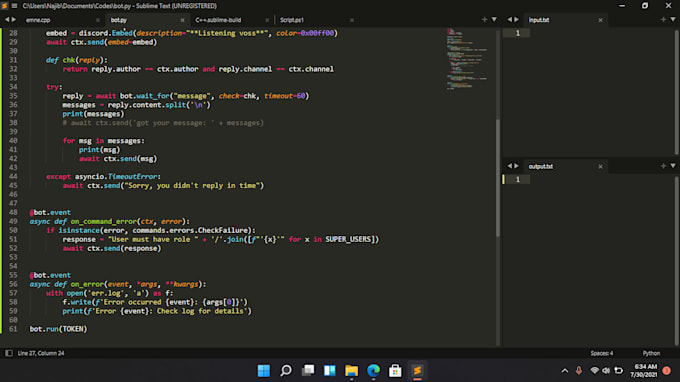Open Windows Search from taskbar
This screenshot has height=382, width=680.
(286, 371)
